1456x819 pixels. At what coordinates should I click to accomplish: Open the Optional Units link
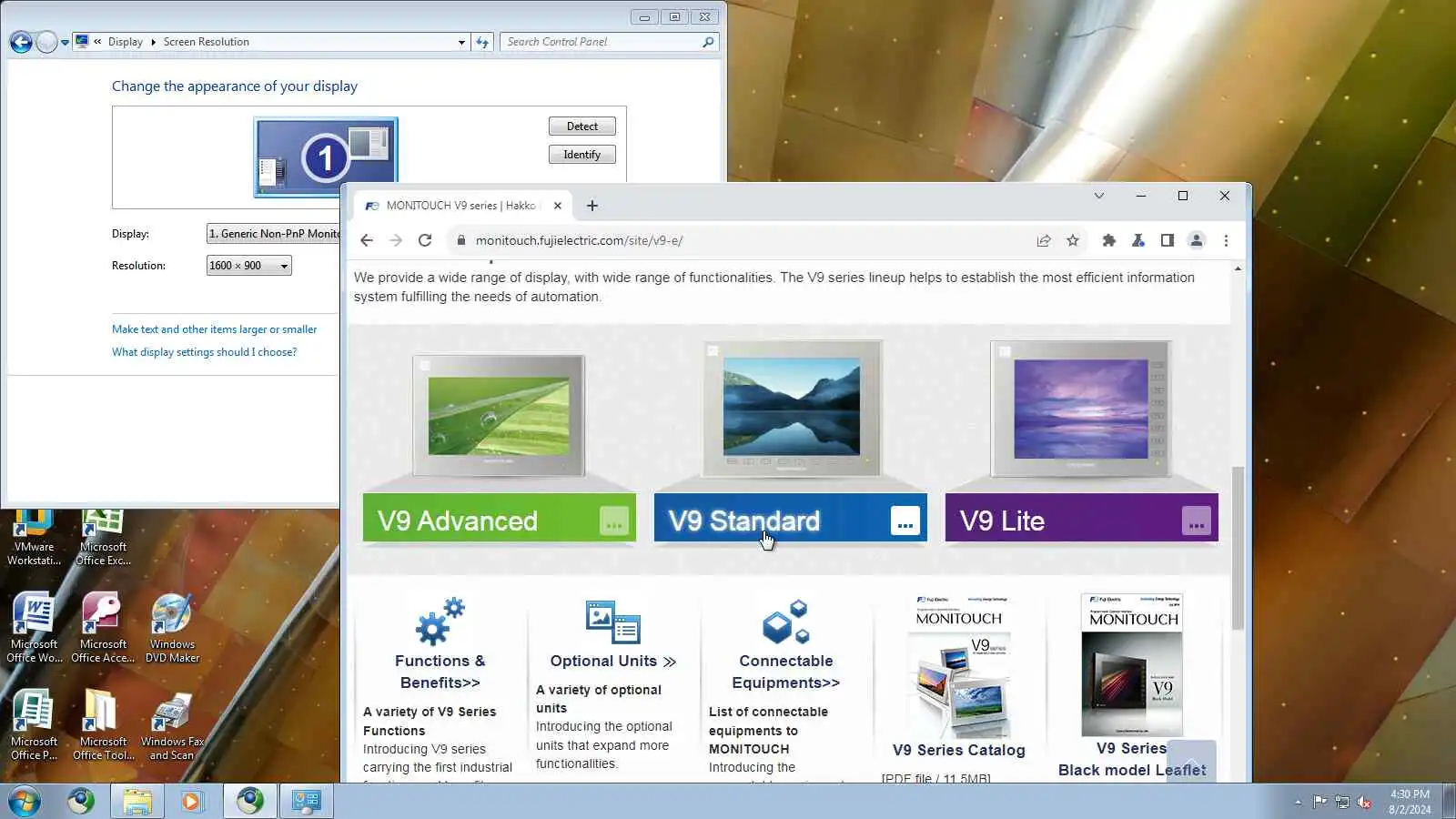pos(612,662)
